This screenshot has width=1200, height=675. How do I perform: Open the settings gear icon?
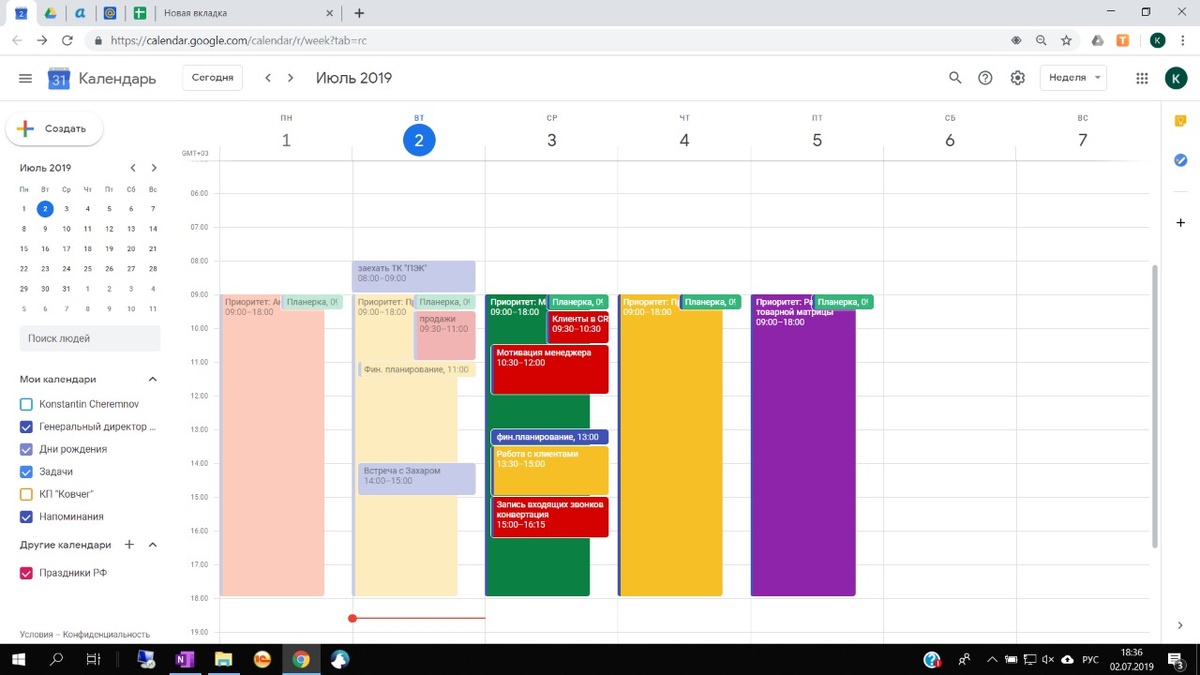1018,78
